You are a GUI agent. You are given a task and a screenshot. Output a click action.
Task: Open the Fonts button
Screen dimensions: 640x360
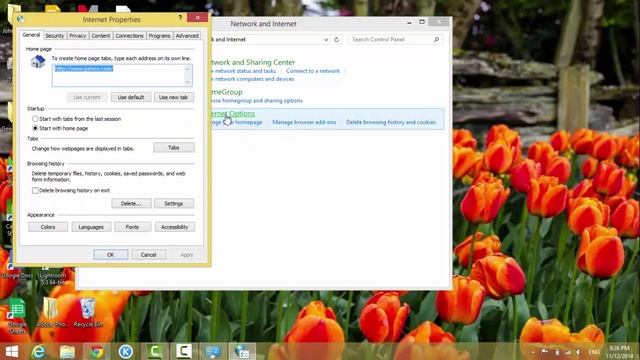[x=132, y=227]
